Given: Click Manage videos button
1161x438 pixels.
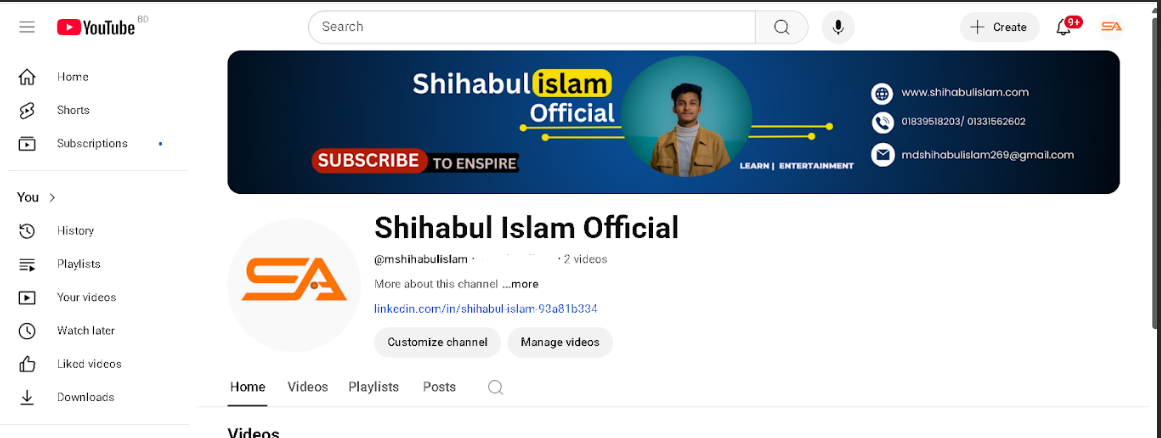Looking at the screenshot, I should coord(560,343).
